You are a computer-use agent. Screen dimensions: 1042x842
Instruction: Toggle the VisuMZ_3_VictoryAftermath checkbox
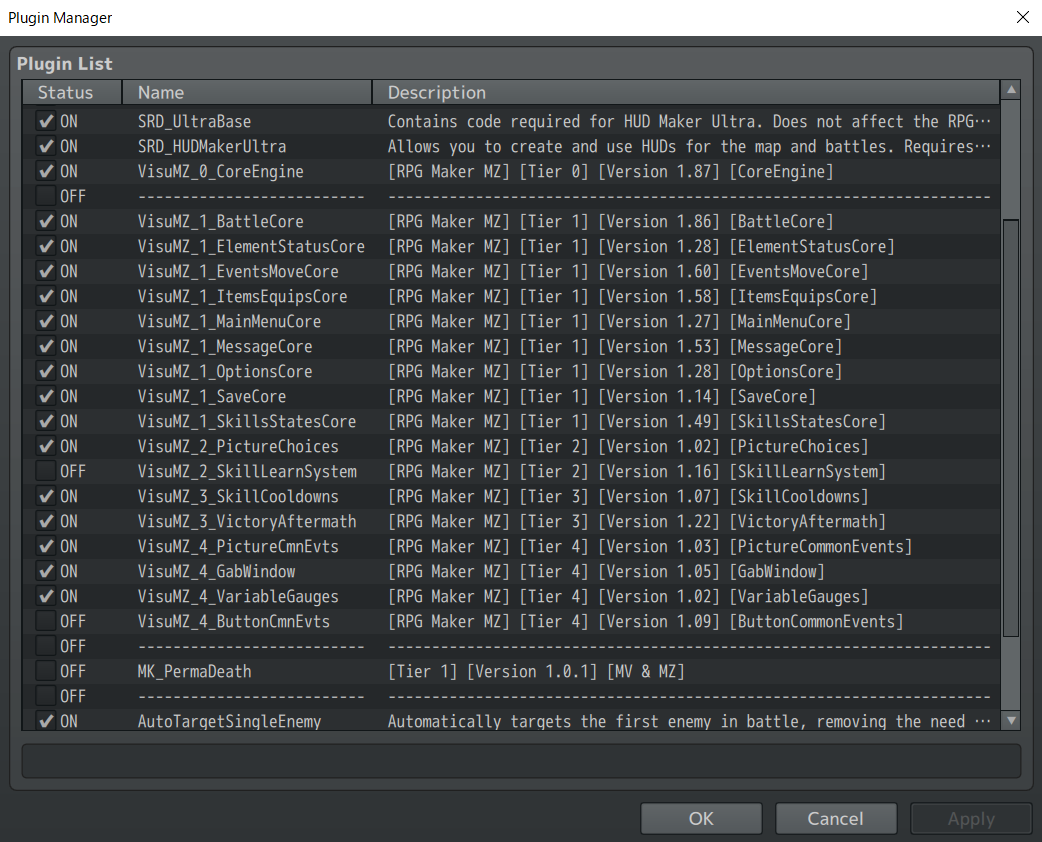click(46, 521)
